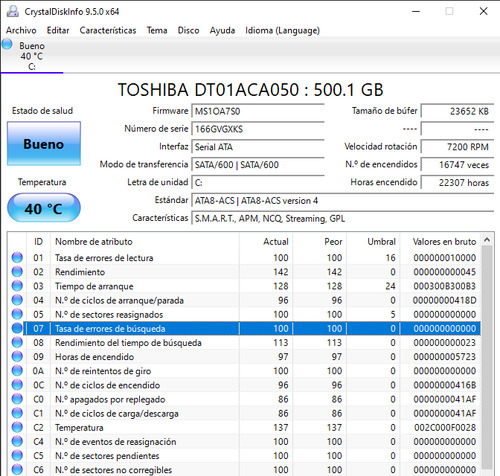Select the C: disk tab at top
The width and height of the screenshot is (500, 476).
[32, 56]
